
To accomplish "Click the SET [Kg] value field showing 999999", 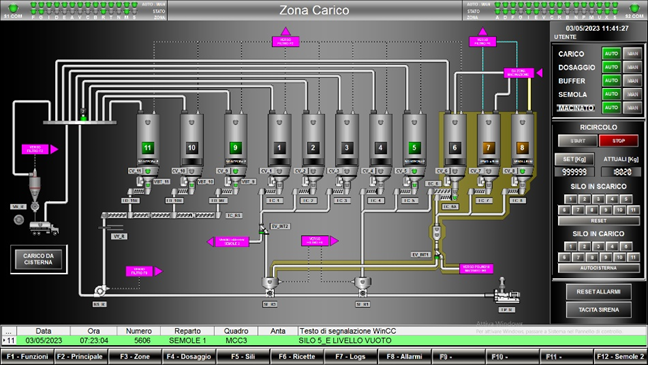I will pyautogui.click(x=574, y=172).
